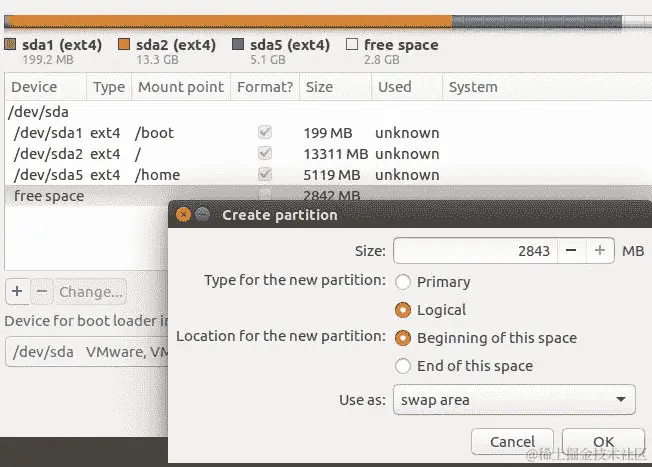
Task: Toggle format checkbox for /dev/sda2
Action: 265,153
